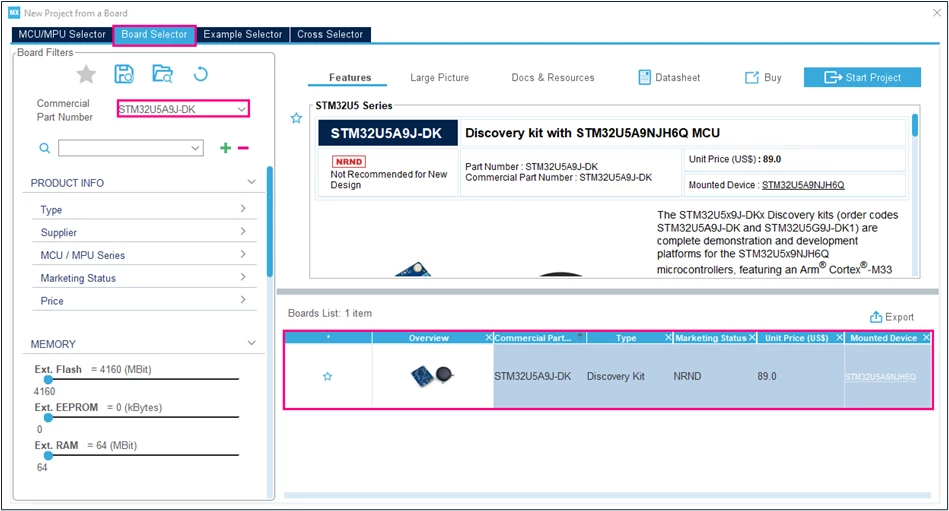Click the filters panel vertical scrollbar

[270, 221]
